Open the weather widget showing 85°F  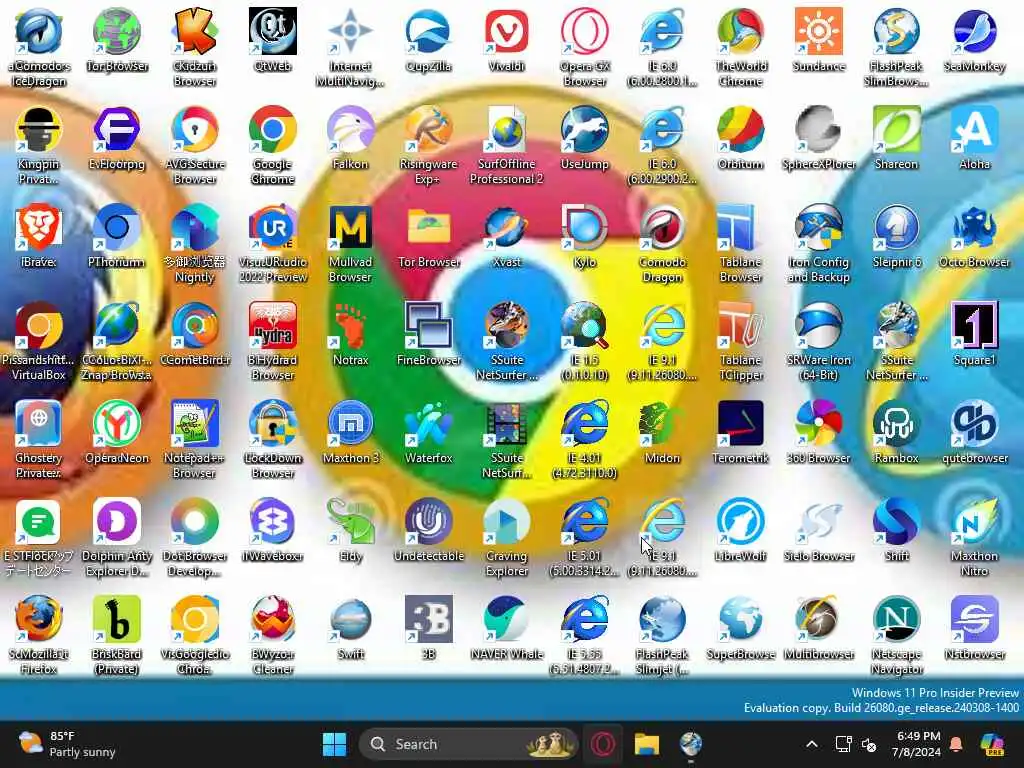click(67, 744)
